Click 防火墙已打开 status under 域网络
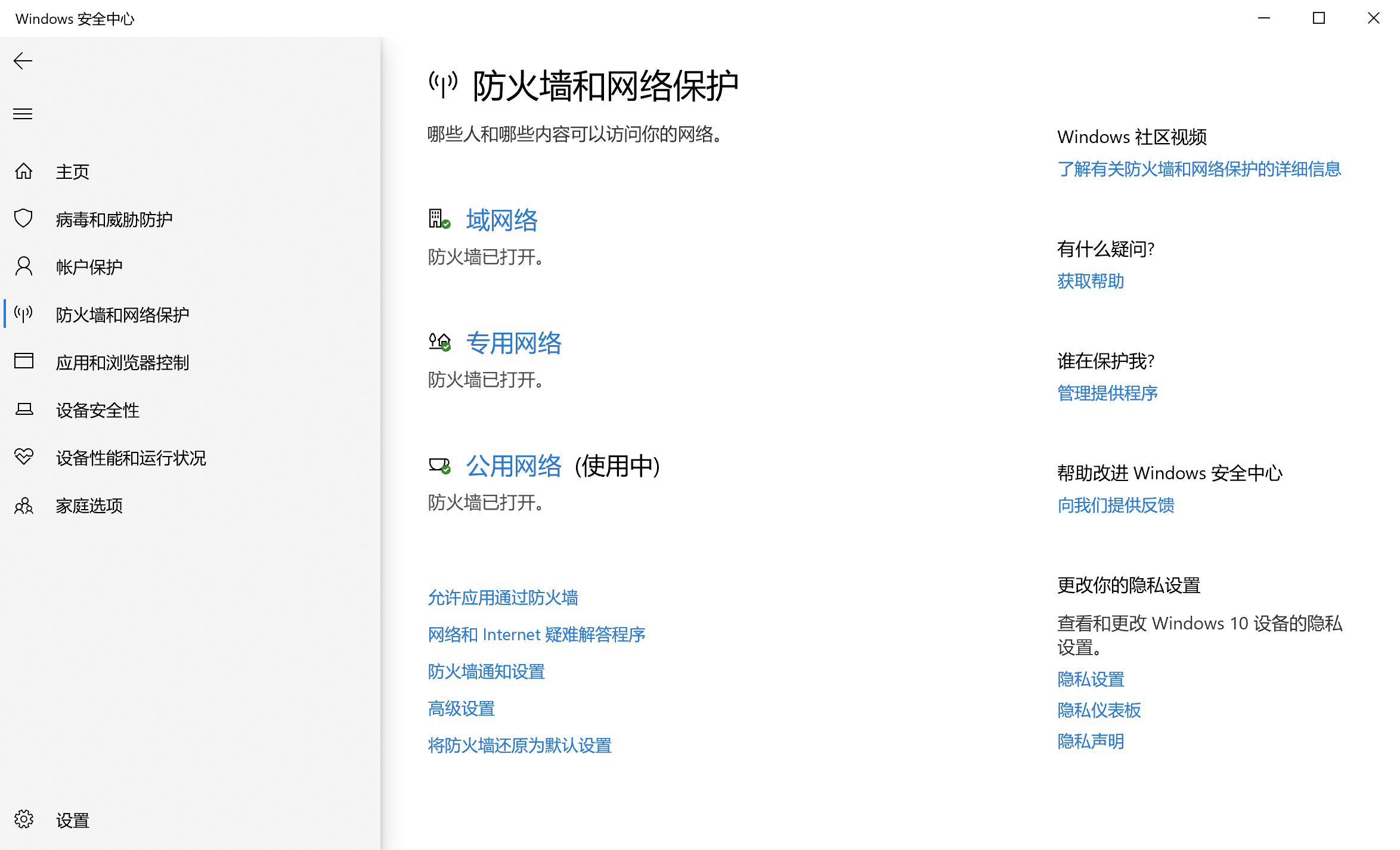This screenshot has height=850, width=1400. point(486,258)
